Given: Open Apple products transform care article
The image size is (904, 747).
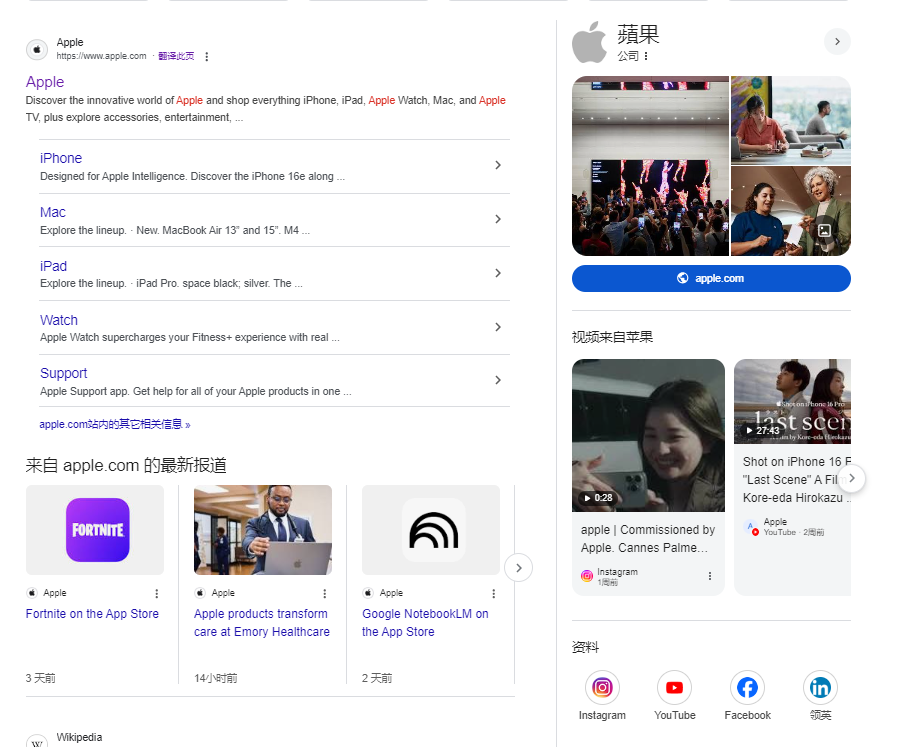Looking at the screenshot, I should [x=262, y=622].
